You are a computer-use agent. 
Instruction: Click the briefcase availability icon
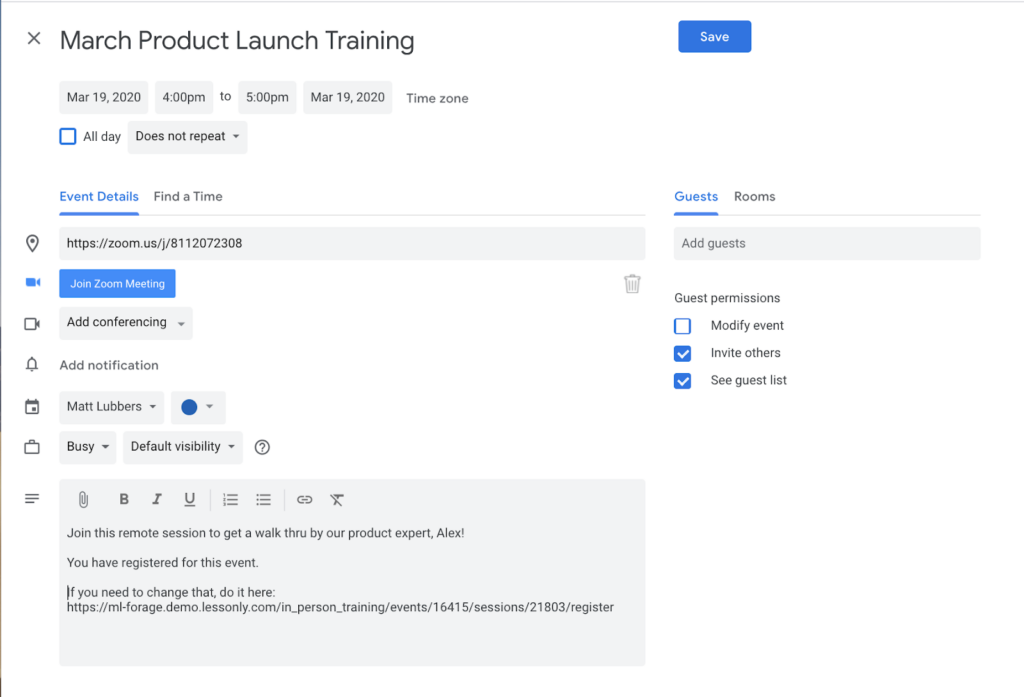(32, 447)
